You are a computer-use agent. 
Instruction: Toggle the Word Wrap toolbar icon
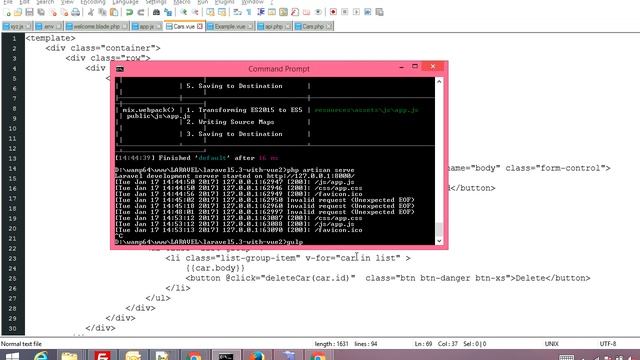click(x=237, y=12)
